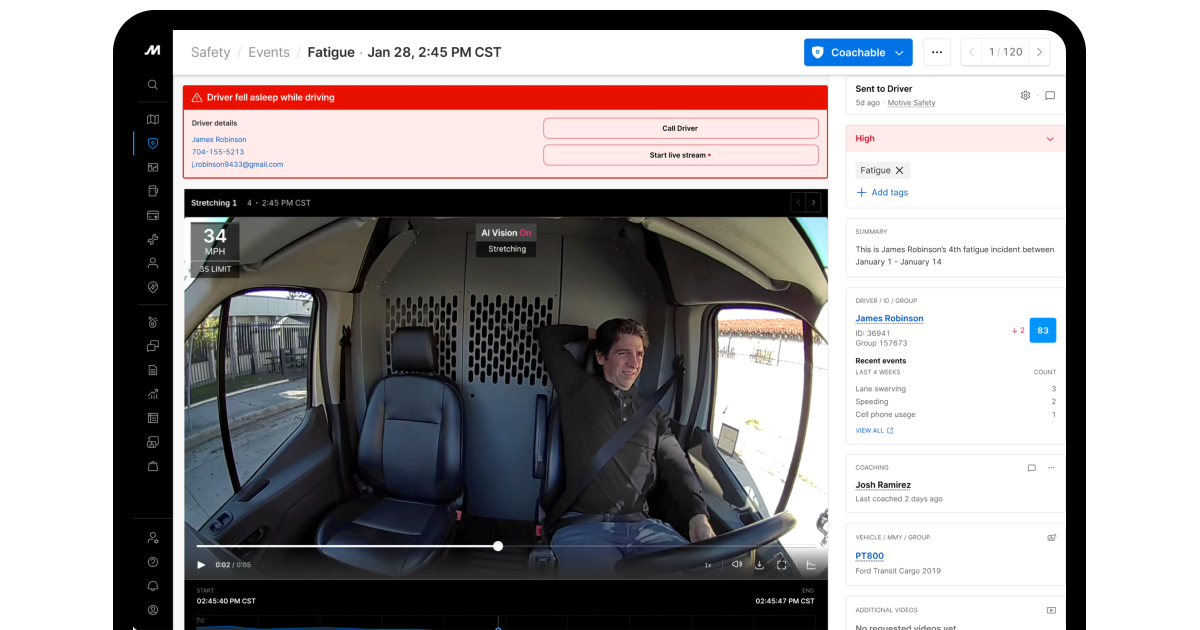Show the previous video clip arrow

coord(798,203)
